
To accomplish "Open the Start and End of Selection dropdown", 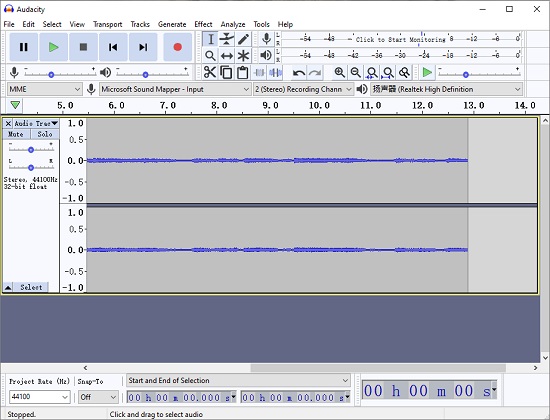I will pyautogui.click(x=238, y=381).
